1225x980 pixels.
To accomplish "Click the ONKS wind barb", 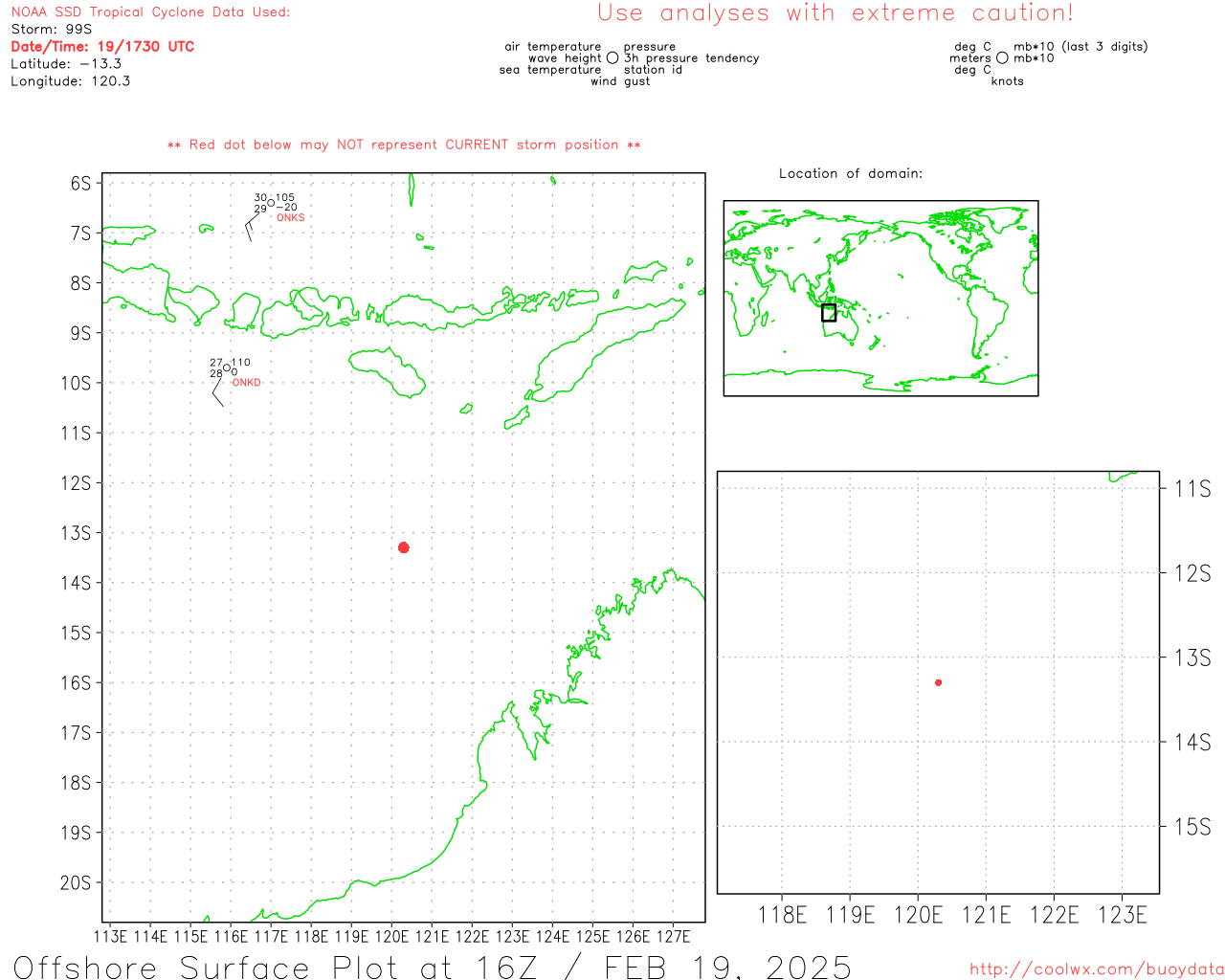I will pyautogui.click(x=254, y=225).
